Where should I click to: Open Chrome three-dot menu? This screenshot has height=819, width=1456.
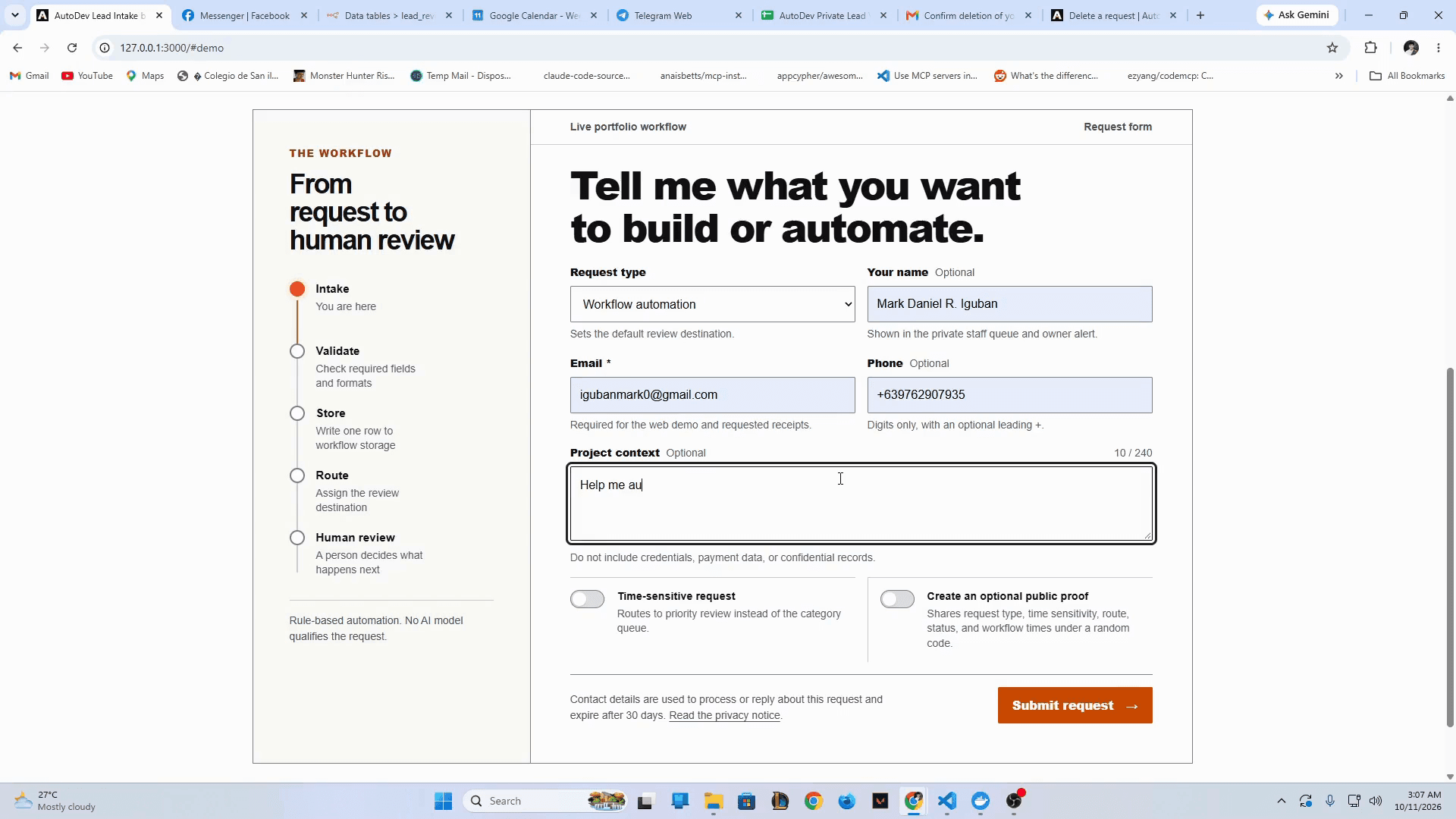pyautogui.click(x=1439, y=48)
